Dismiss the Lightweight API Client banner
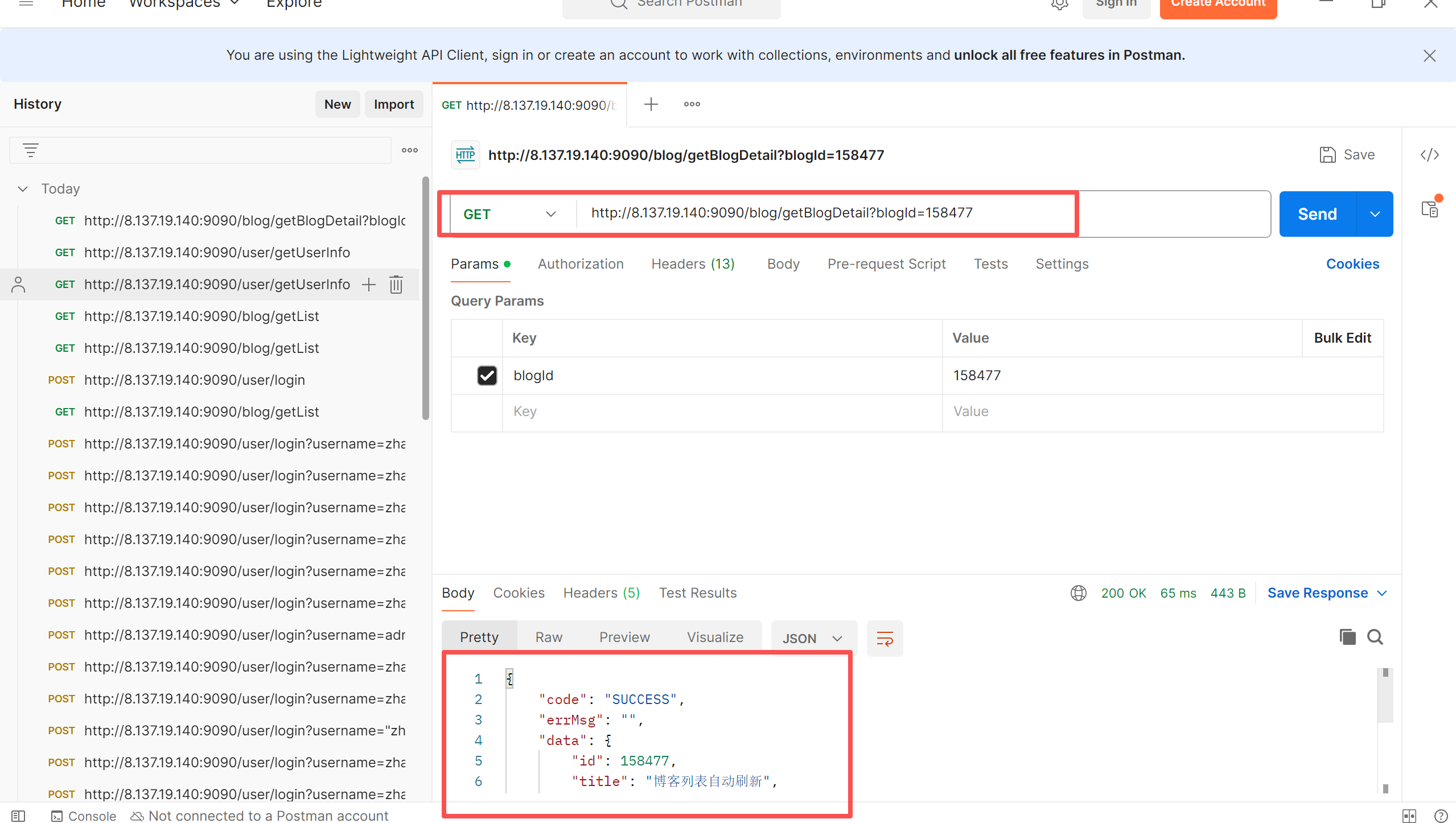Screen dimensions: 1456x823 (1429, 56)
